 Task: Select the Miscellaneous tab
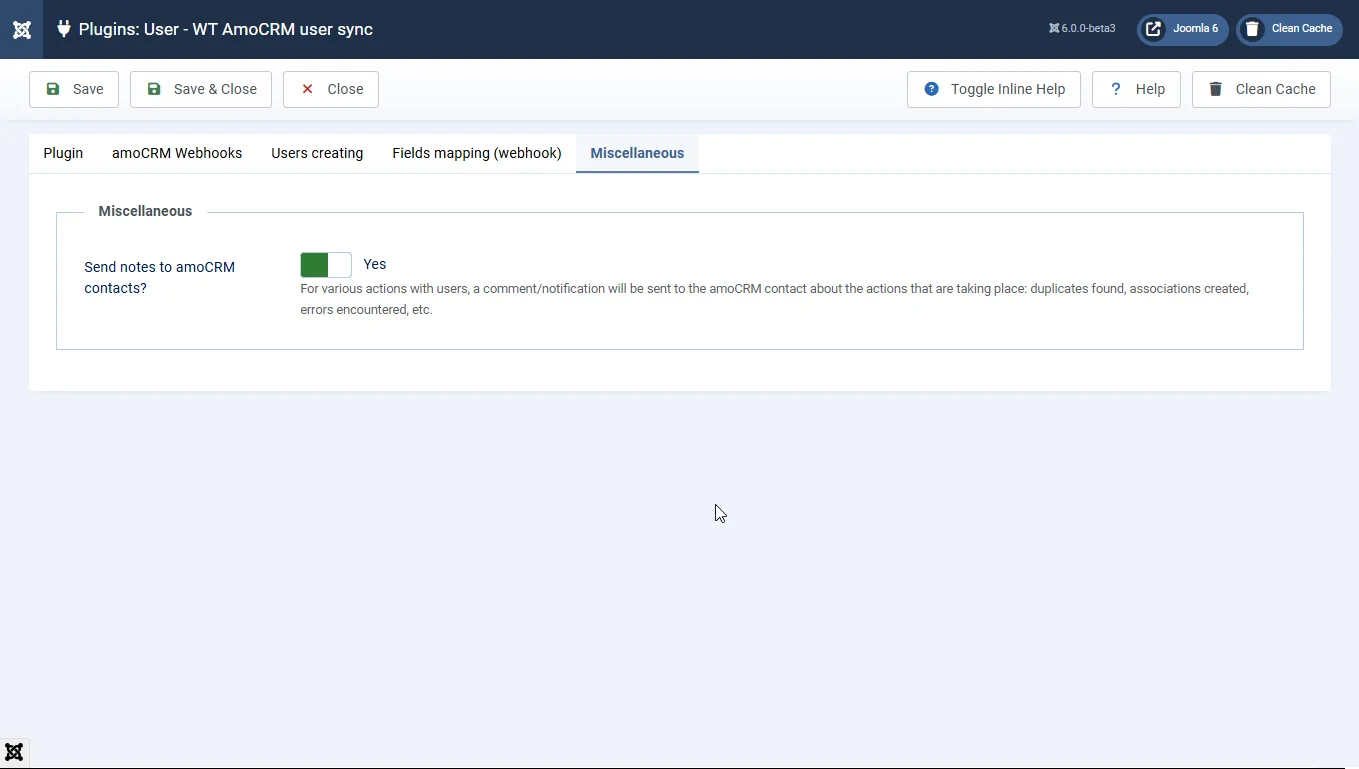pos(637,153)
